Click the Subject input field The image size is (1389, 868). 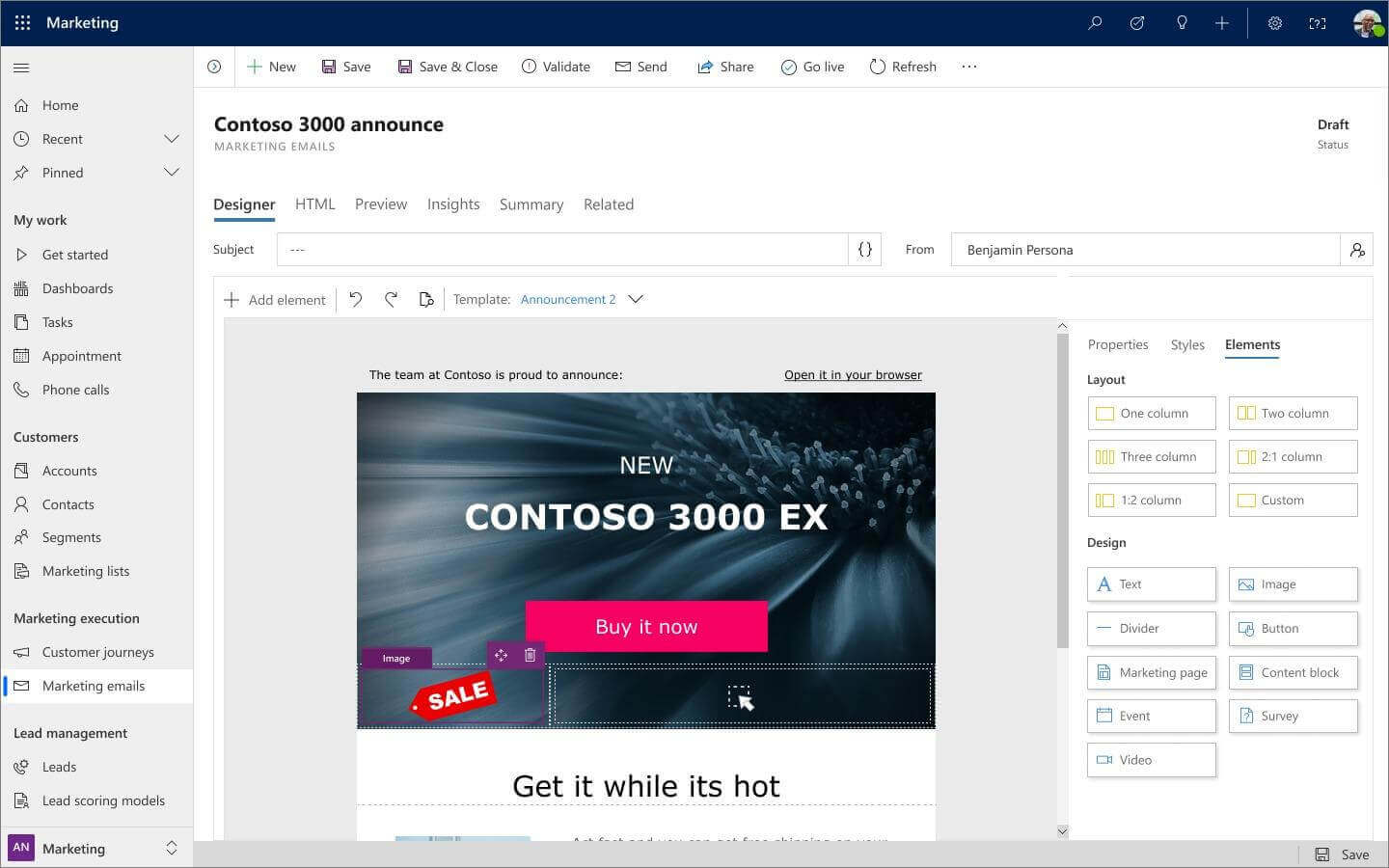point(561,250)
